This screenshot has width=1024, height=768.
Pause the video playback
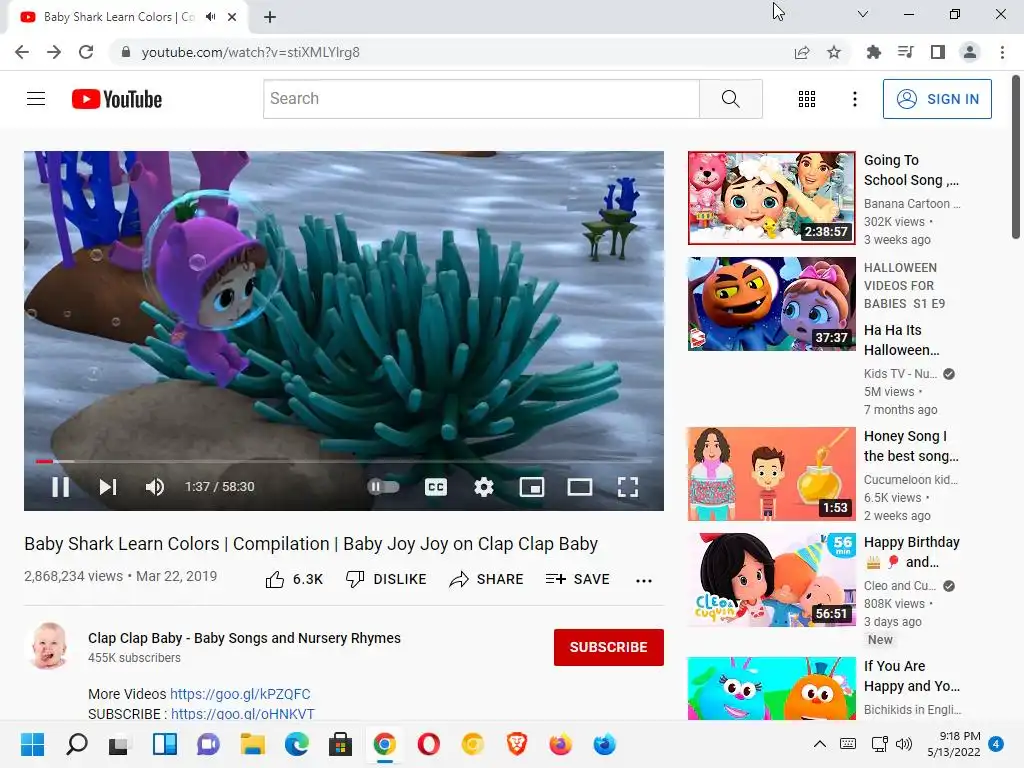point(61,487)
